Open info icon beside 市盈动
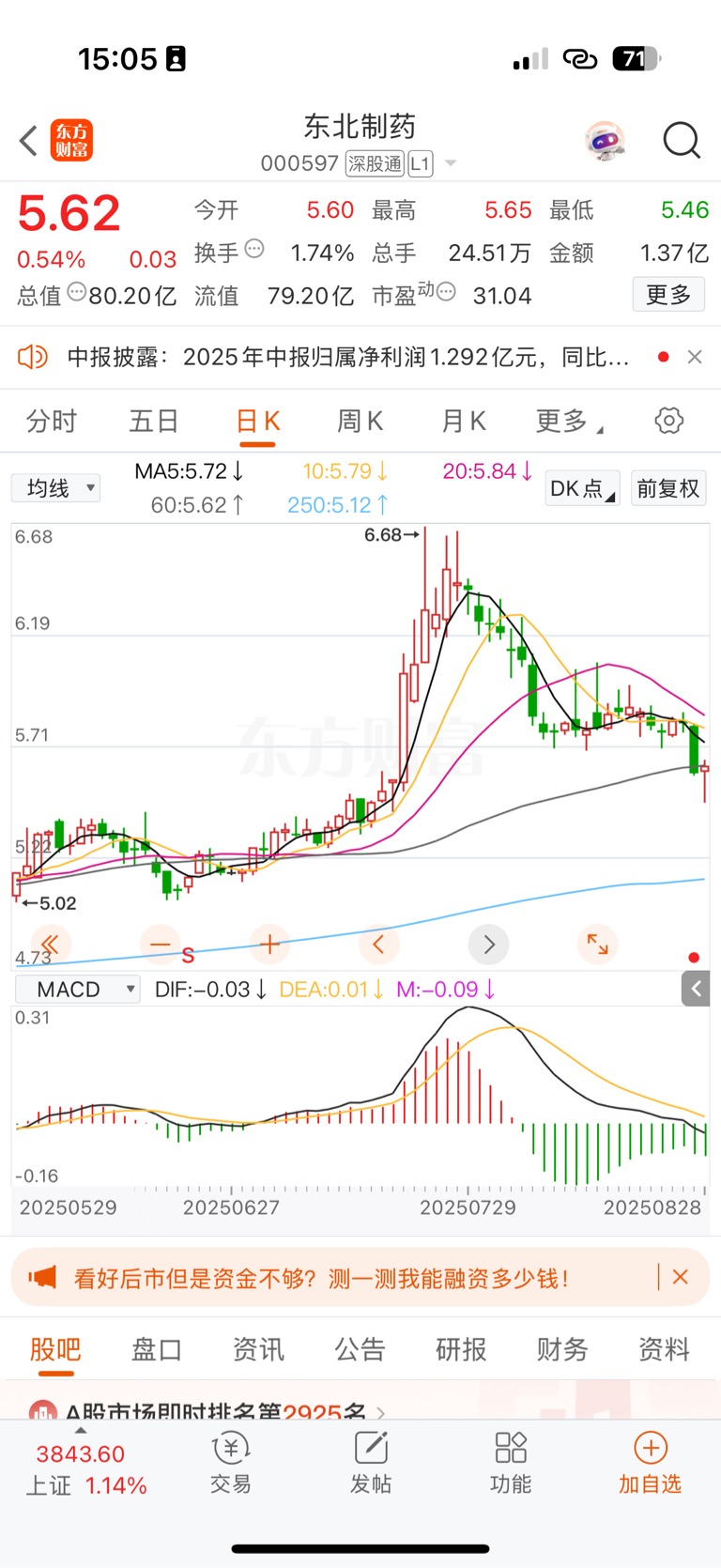The height and width of the screenshot is (1568, 721). pos(447,293)
